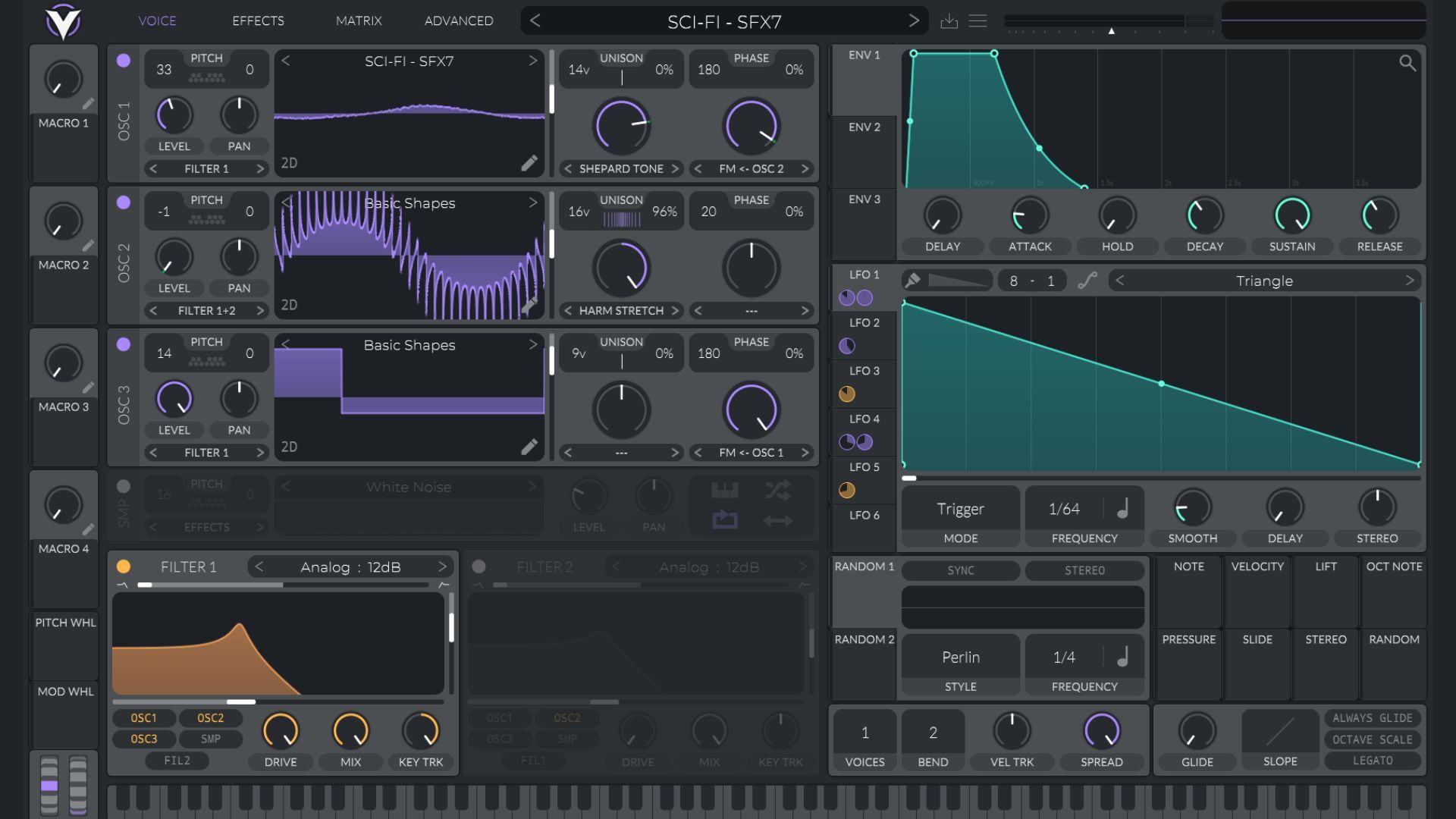The image size is (1456, 819).
Task: Toggle sampler loop icon
Action: (x=725, y=519)
